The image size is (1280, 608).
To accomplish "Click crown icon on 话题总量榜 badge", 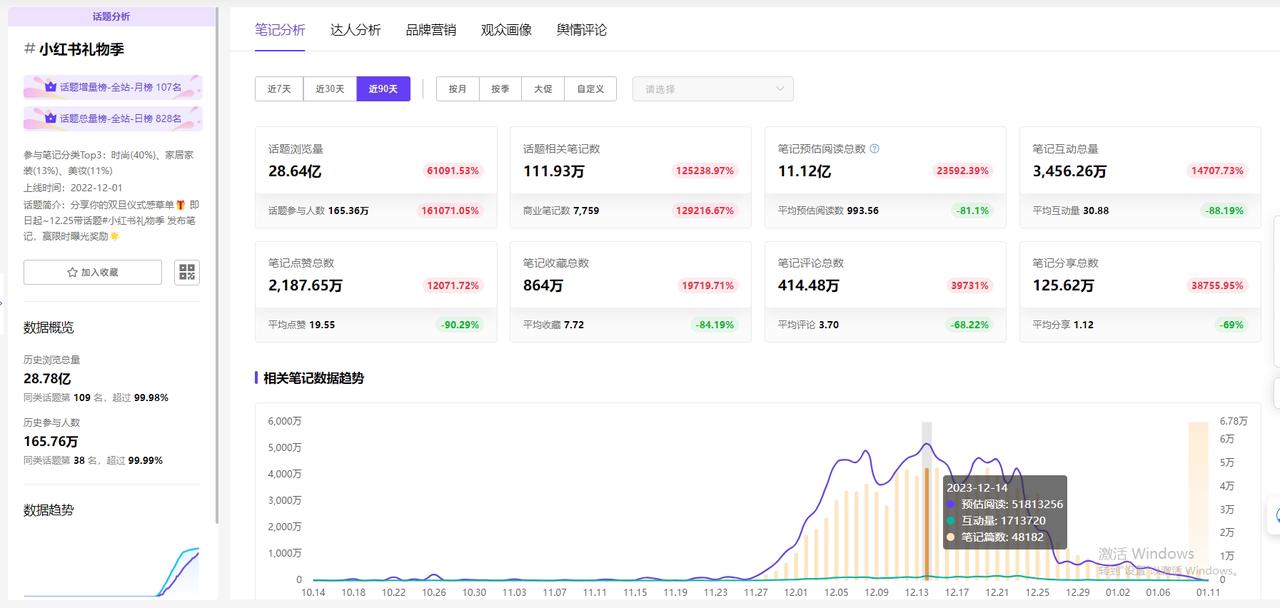I will tap(50, 119).
